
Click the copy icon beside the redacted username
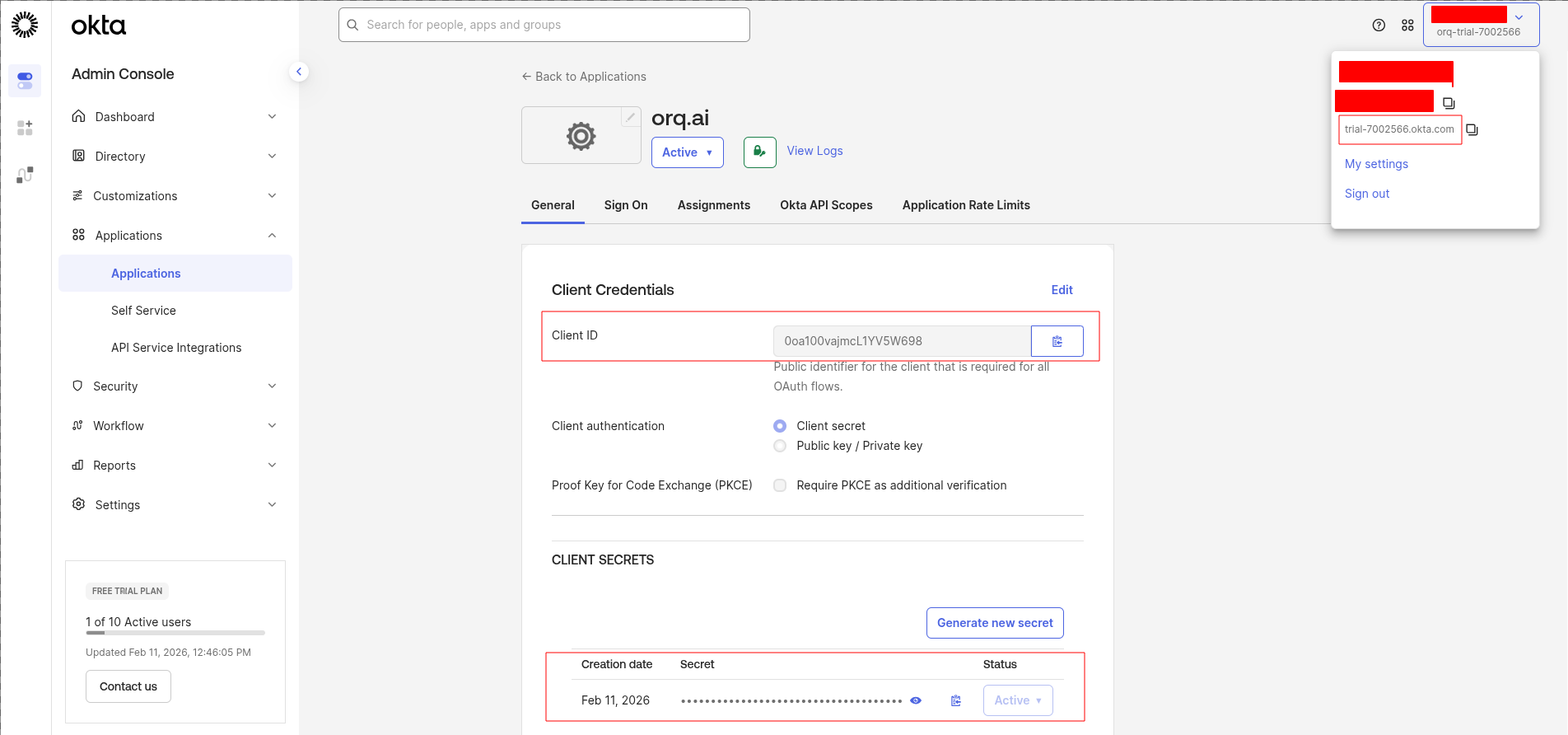(1449, 103)
